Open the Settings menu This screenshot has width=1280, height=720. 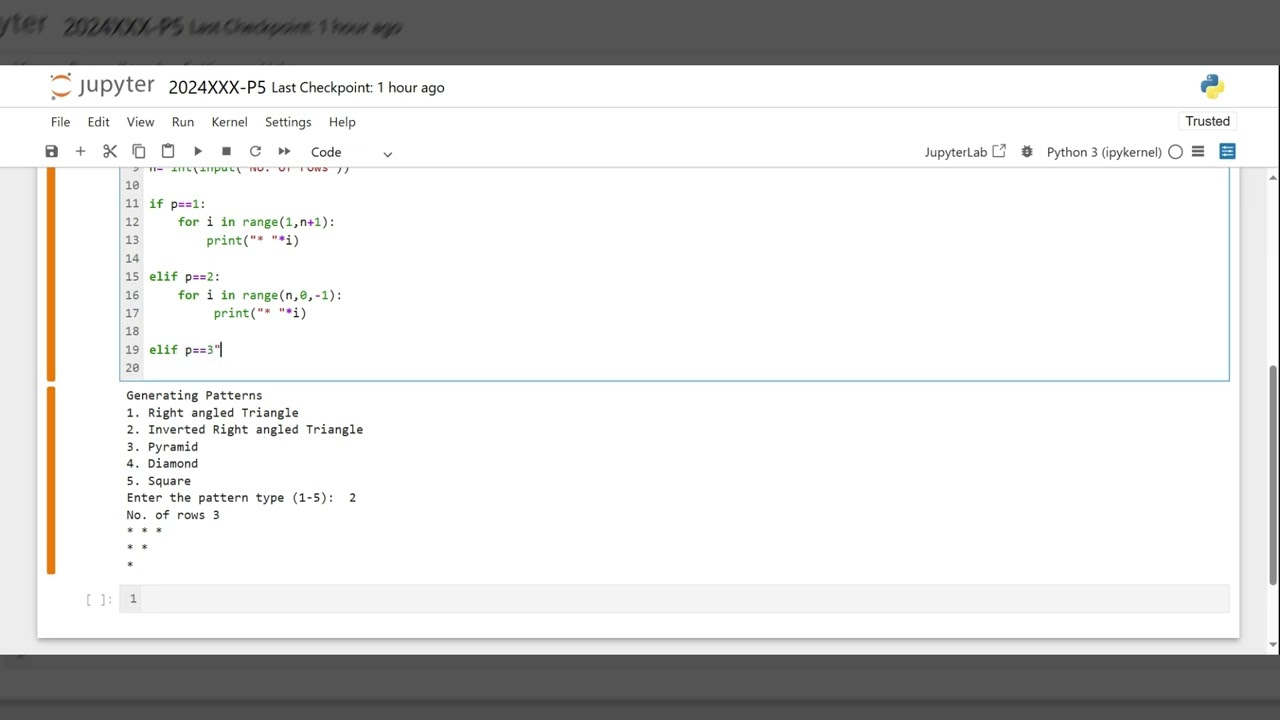(x=288, y=122)
